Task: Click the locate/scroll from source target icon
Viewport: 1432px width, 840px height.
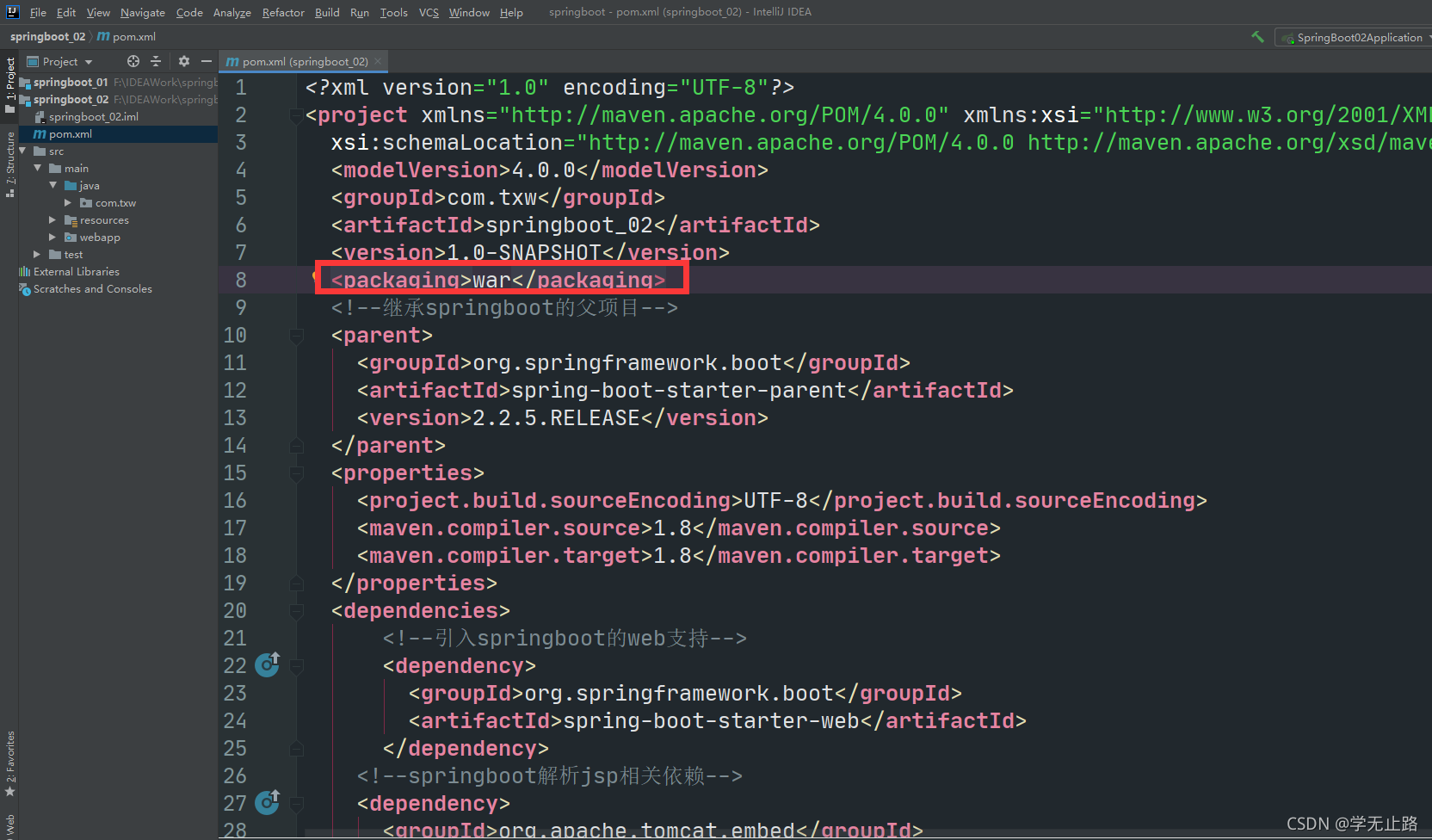Action: 133,61
